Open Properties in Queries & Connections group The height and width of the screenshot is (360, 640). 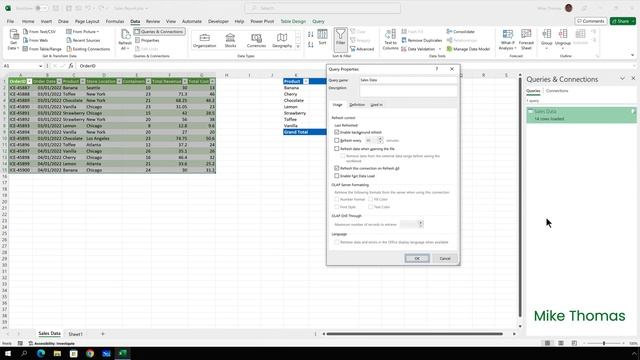pos(147,40)
